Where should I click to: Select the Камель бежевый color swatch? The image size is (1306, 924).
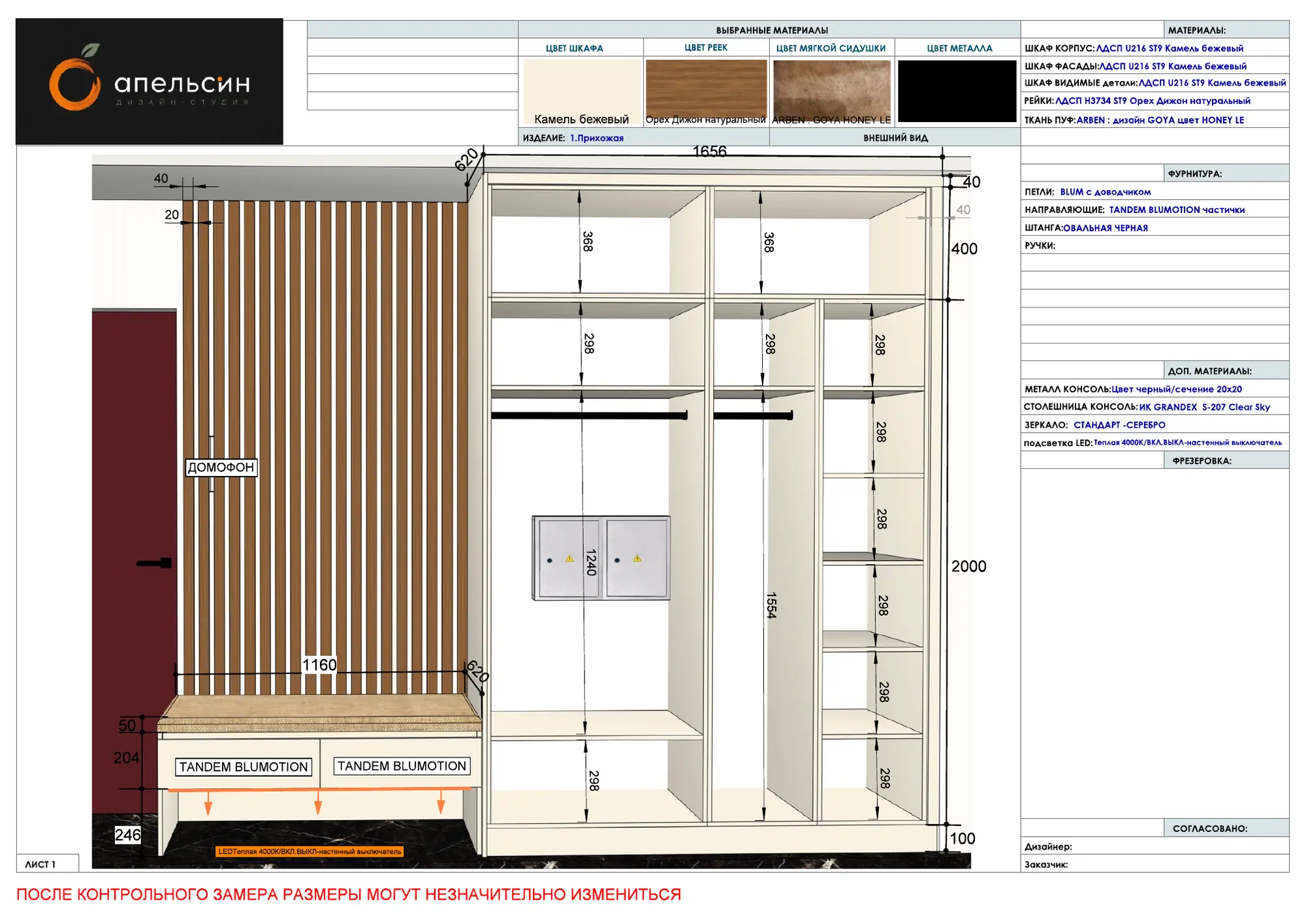click(582, 91)
